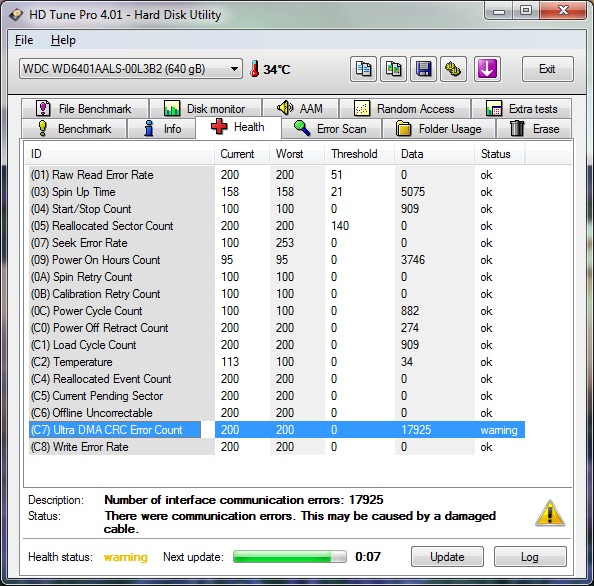Click the Status column header
This screenshot has height=586, width=594.
(500, 154)
